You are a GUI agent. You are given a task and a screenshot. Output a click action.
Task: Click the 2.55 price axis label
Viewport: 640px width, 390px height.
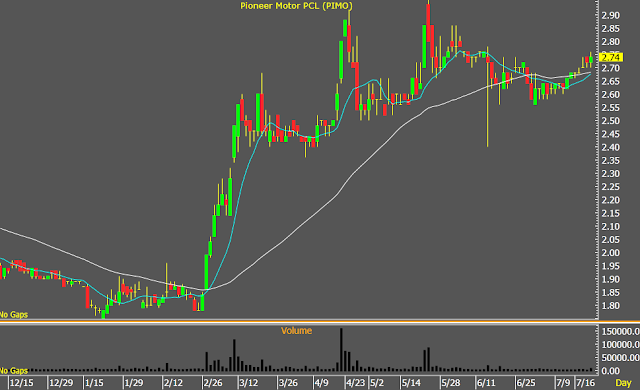pyautogui.click(x=610, y=108)
